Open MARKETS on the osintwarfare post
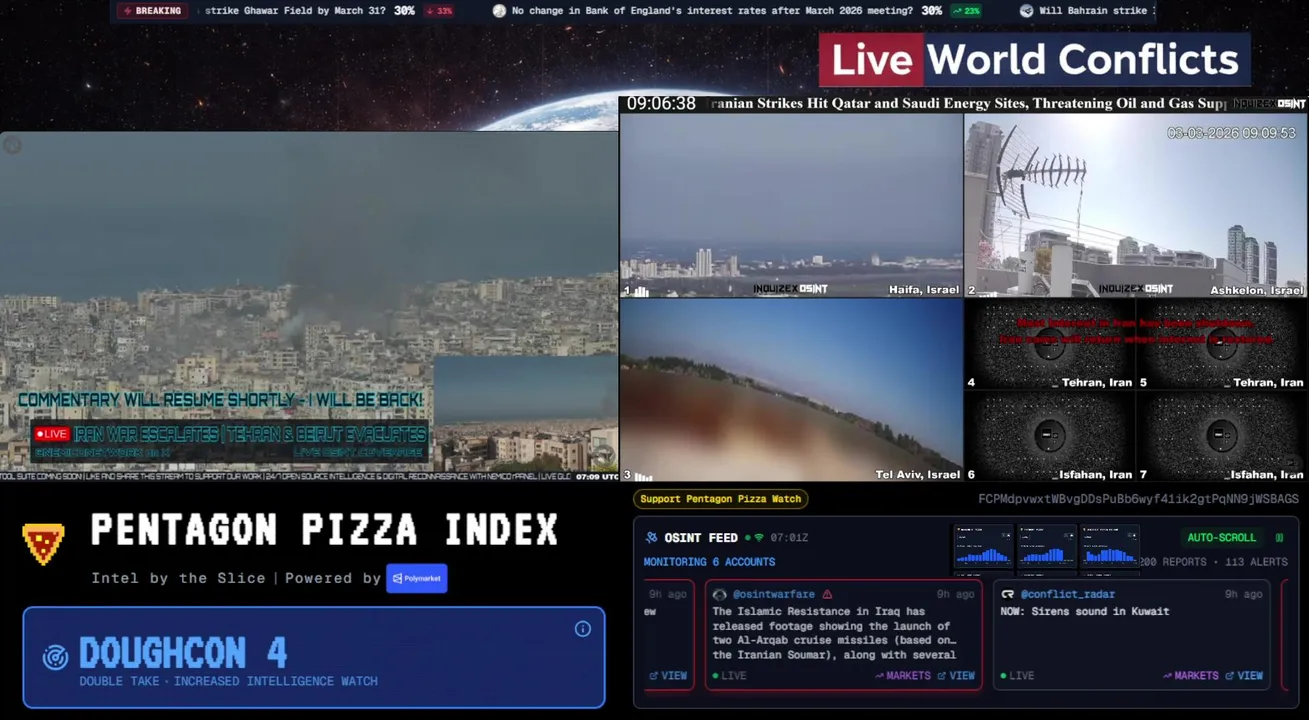 [x=903, y=676]
